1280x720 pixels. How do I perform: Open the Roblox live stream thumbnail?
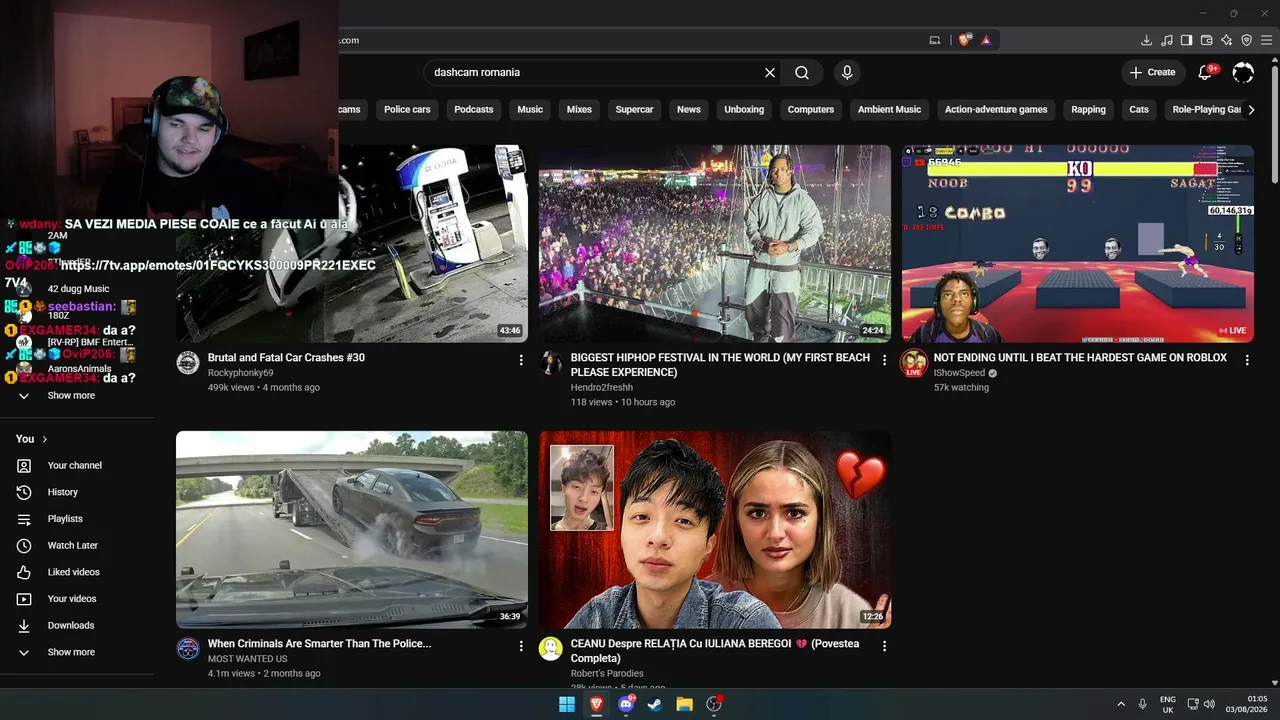(1078, 244)
